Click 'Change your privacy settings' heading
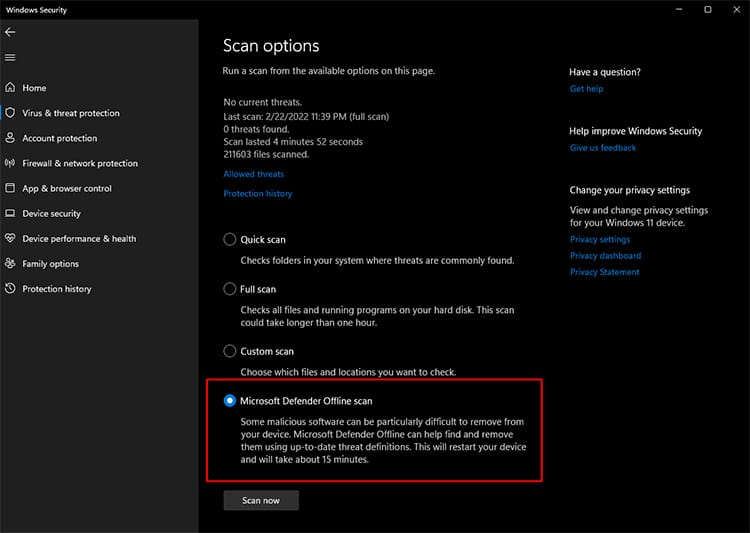 (x=629, y=190)
